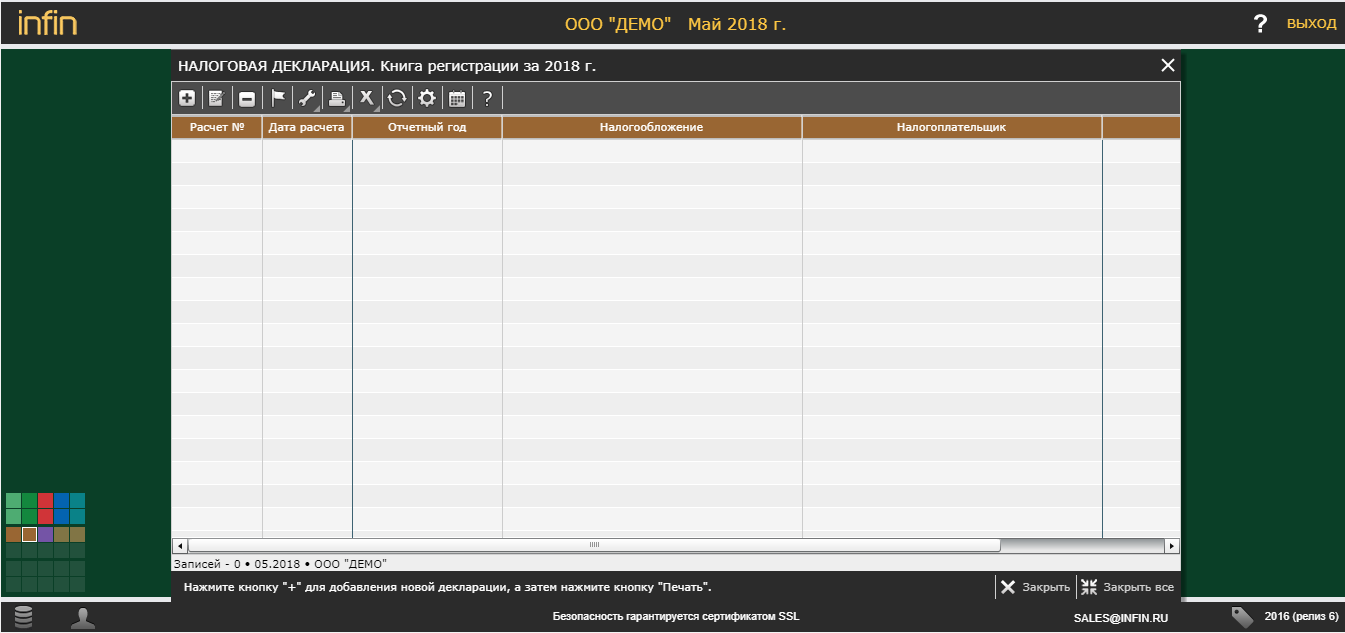1345x633 pixels.
Task: Open the user profile silhouette icon
Action: (x=83, y=617)
